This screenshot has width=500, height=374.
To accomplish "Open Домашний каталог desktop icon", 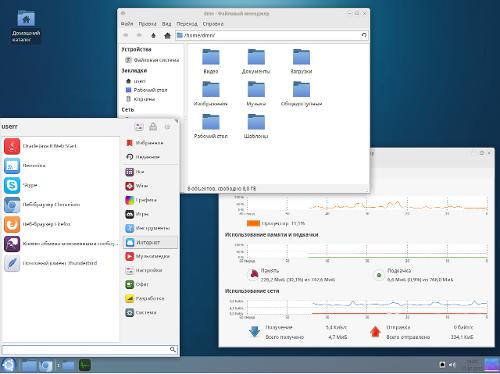I will (26, 27).
